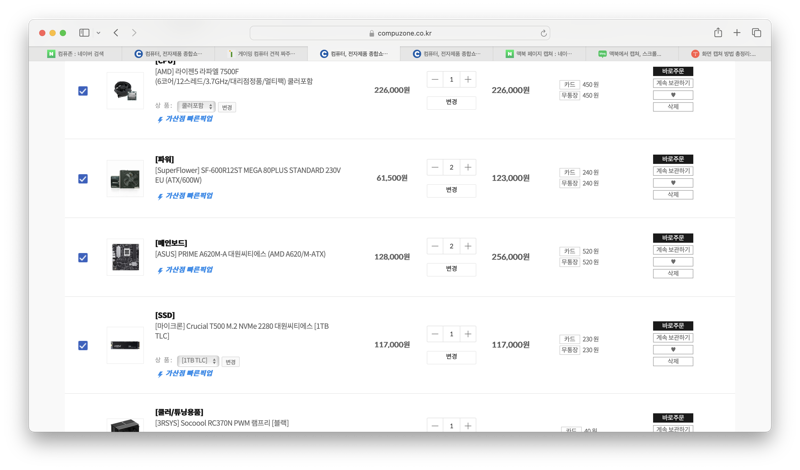This screenshot has height=470, width=800.
Task: Click the motherboard quantity field showing 2
Action: tap(451, 246)
